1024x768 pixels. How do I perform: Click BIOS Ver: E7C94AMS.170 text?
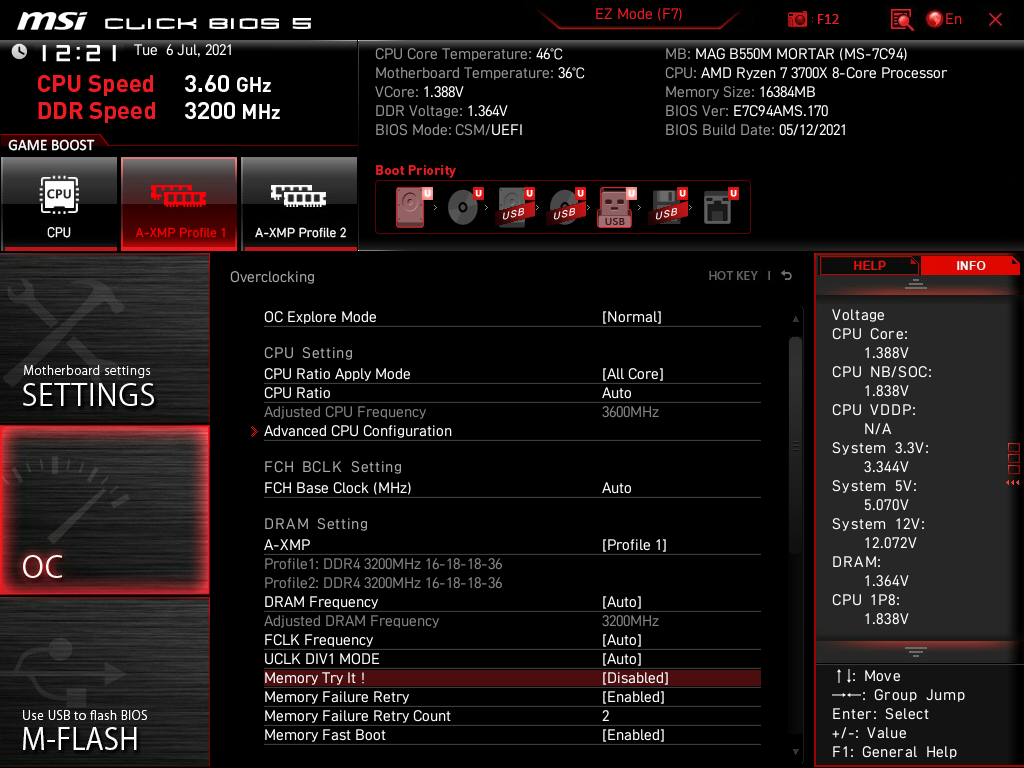click(746, 111)
